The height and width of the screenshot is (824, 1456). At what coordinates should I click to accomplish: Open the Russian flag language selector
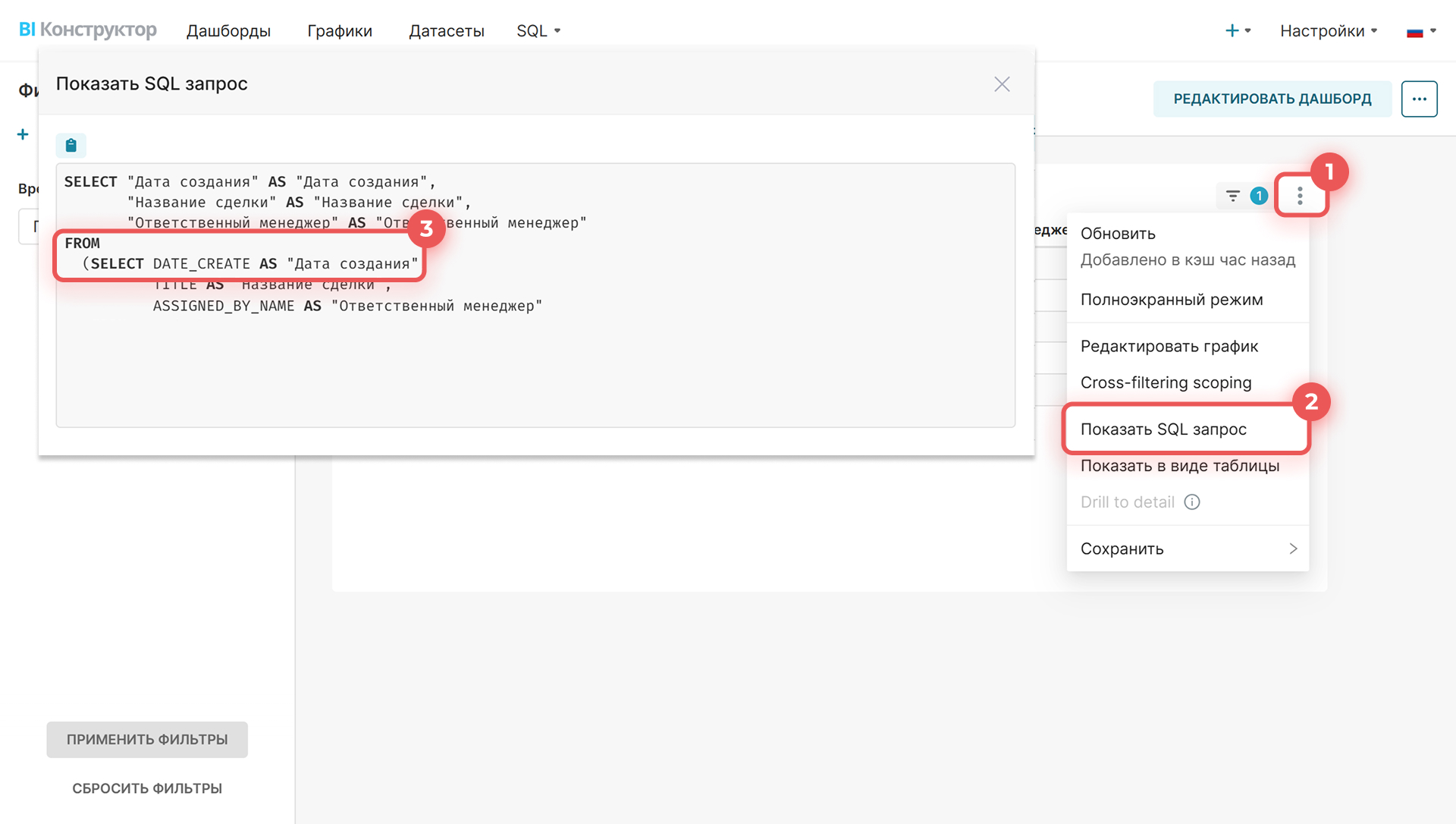1421,31
